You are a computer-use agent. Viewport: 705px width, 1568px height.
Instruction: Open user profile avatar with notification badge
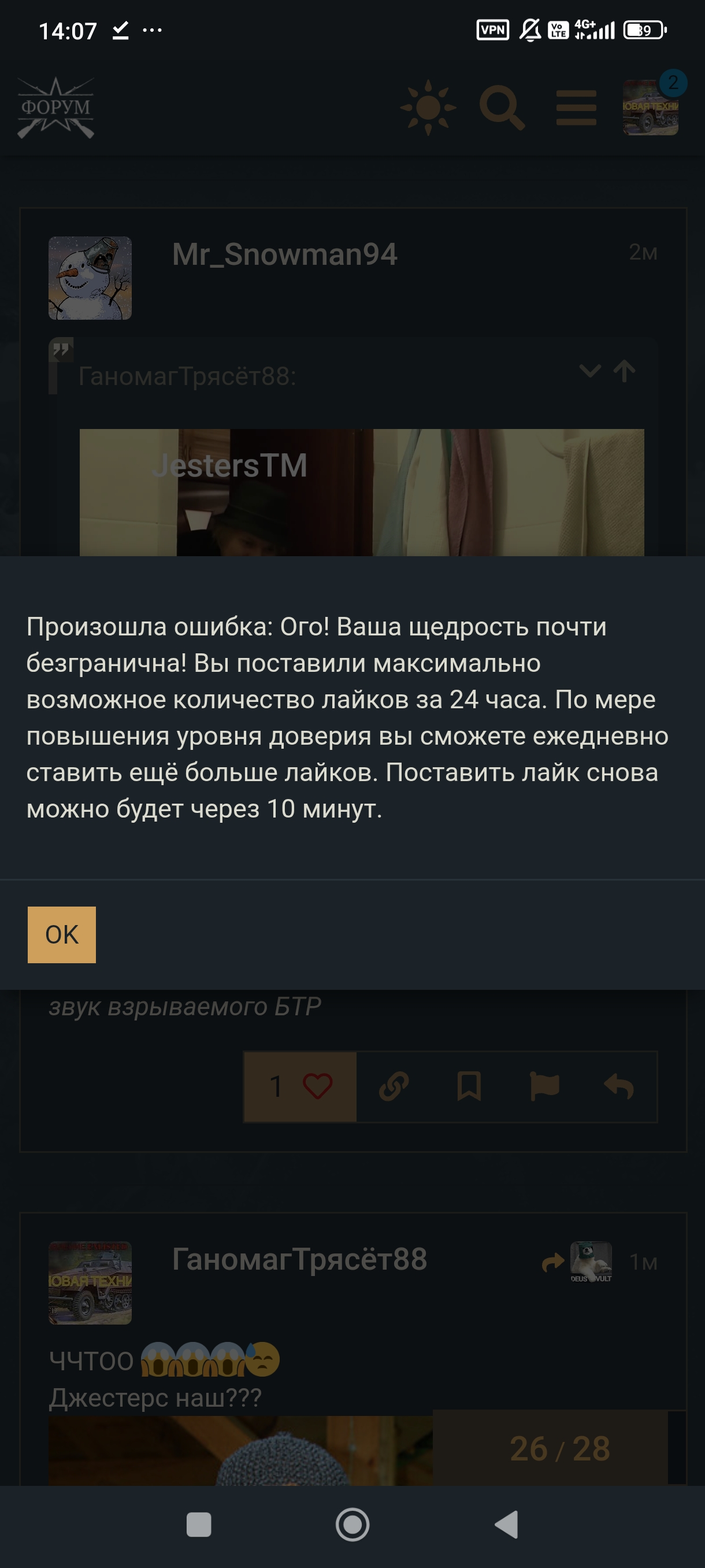tap(651, 107)
